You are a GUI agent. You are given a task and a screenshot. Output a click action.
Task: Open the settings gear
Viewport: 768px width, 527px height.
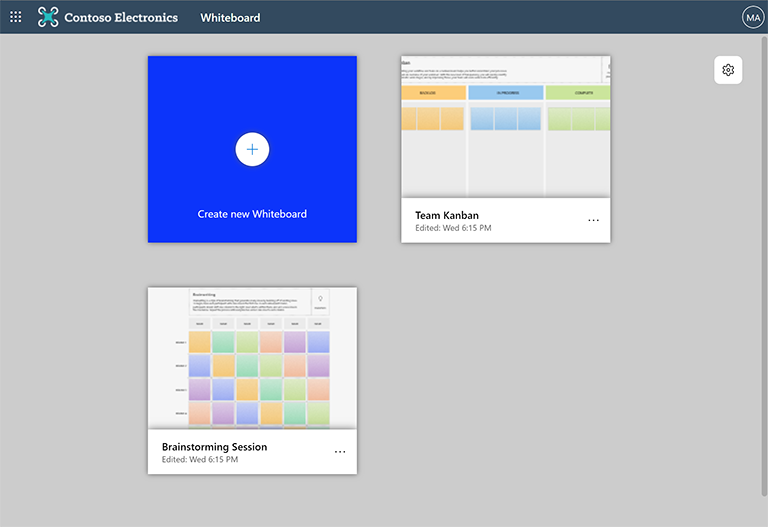[x=728, y=70]
